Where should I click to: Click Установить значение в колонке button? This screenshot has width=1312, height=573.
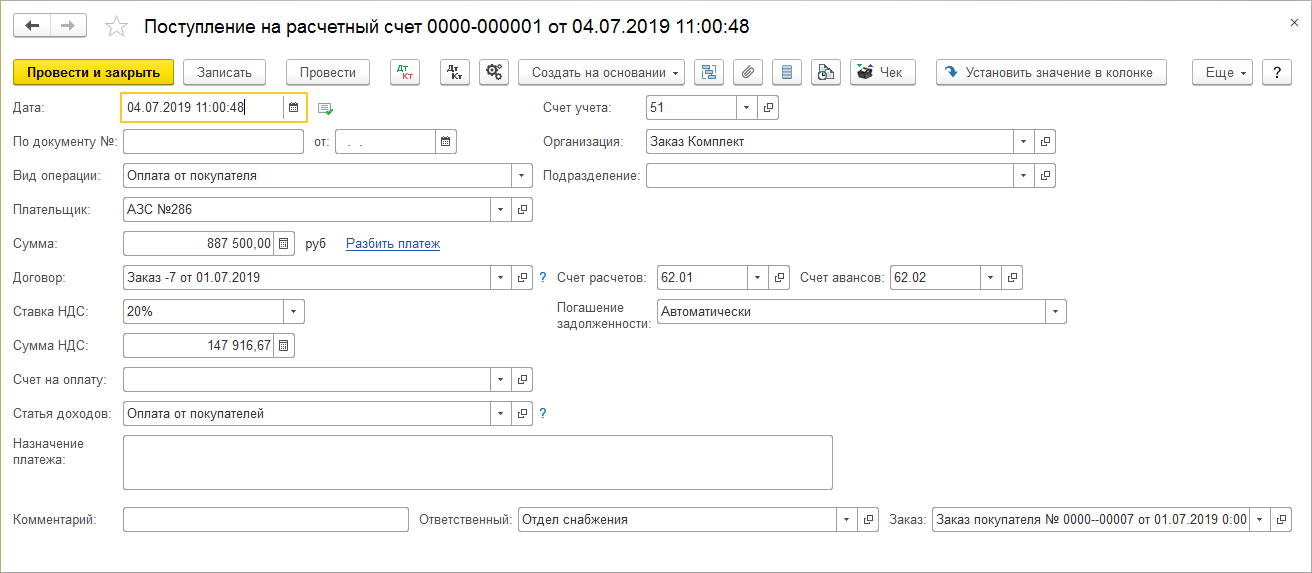pos(1052,72)
